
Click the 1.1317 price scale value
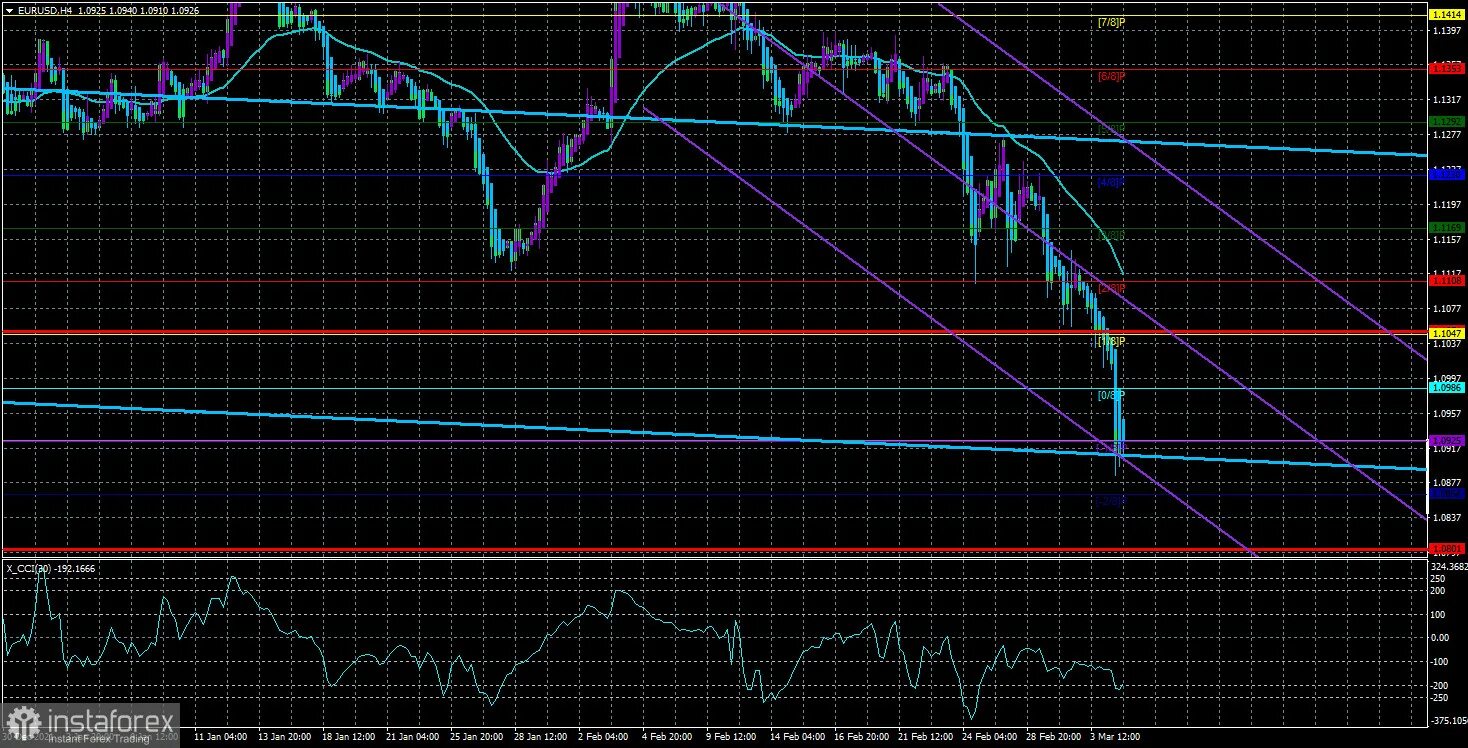[1446, 100]
